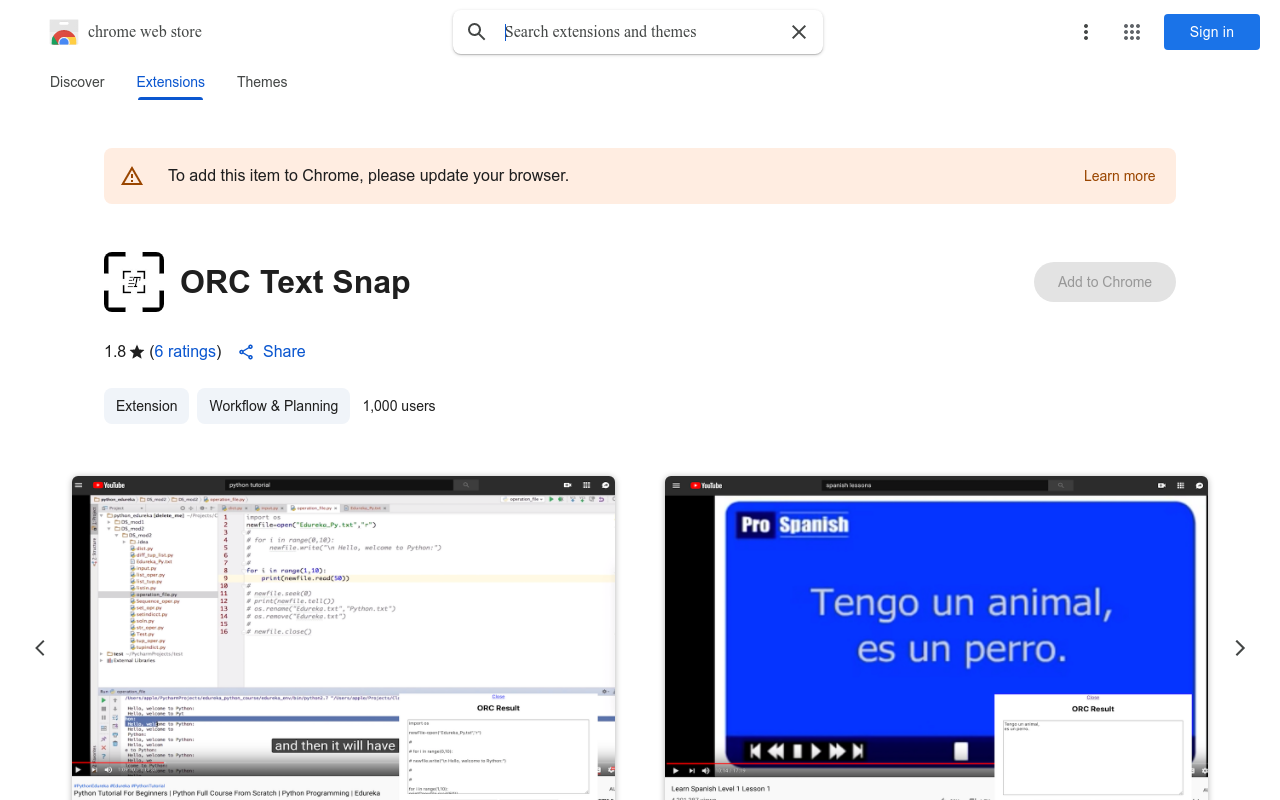
Task: Open the 6 ratings link
Action: [x=185, y=352]
